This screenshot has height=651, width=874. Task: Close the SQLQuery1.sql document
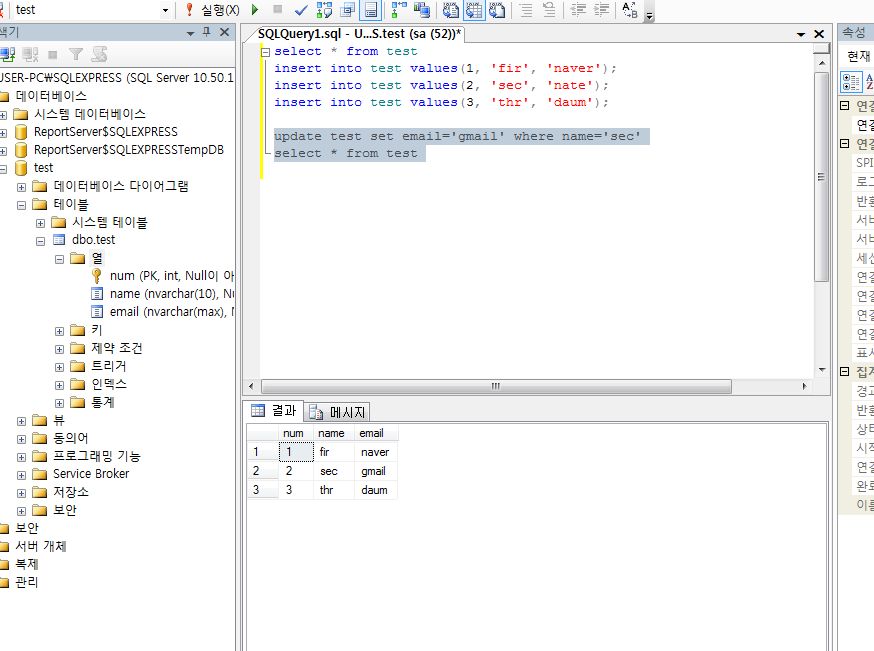click(x=819, y=34)
